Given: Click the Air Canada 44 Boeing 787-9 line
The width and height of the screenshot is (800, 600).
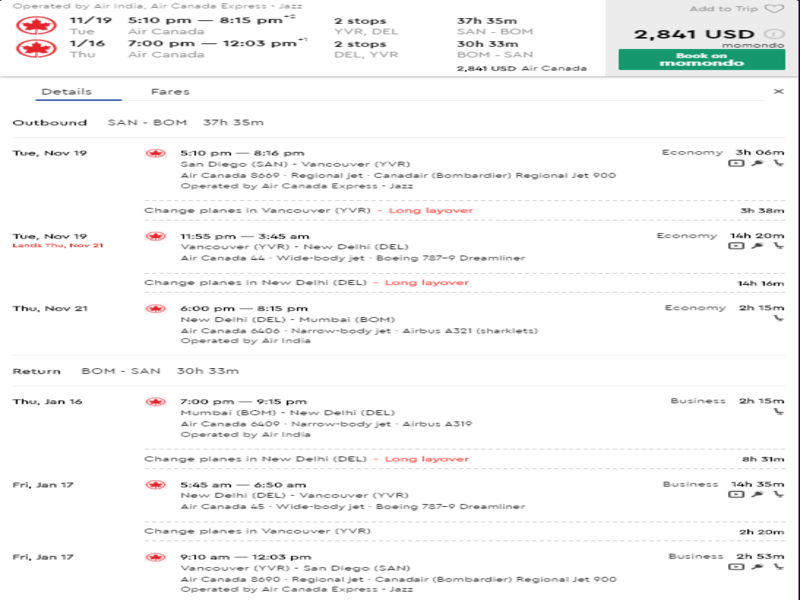Looking at the screenshot, I should coord(353,258).
